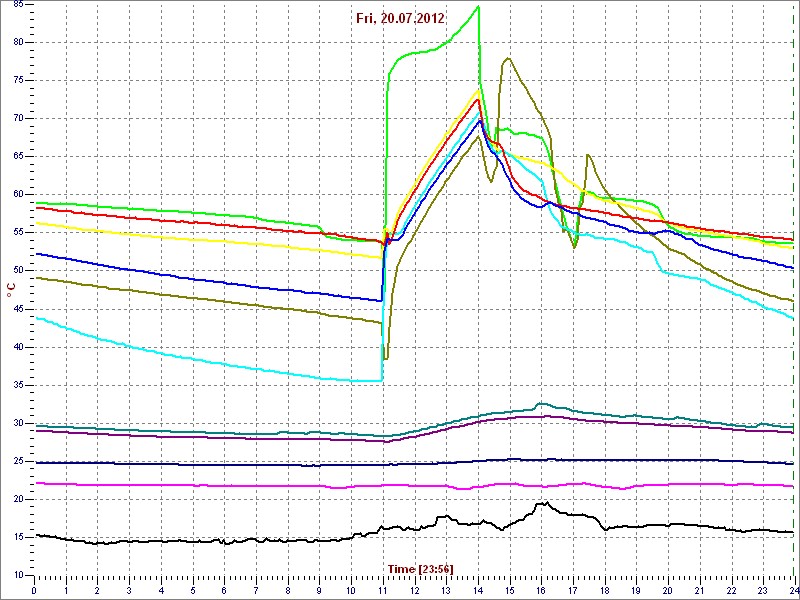Click the Time [23:56] axis label
The image size is (800, 600).
[420, 569]
